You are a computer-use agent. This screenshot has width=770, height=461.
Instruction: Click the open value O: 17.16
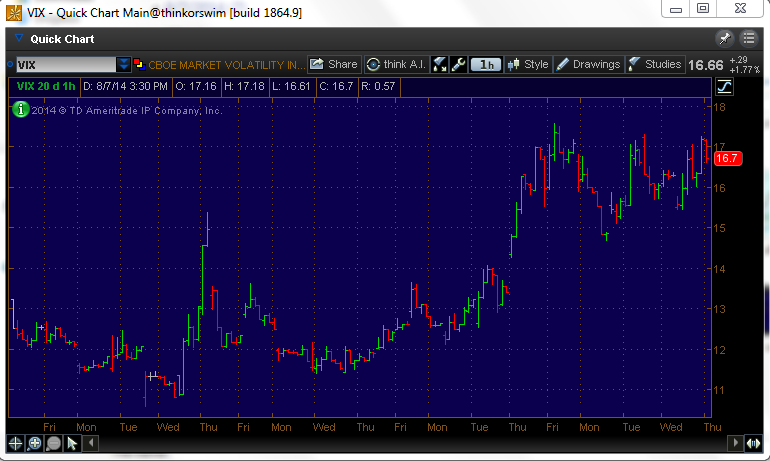tap(196, 86)
